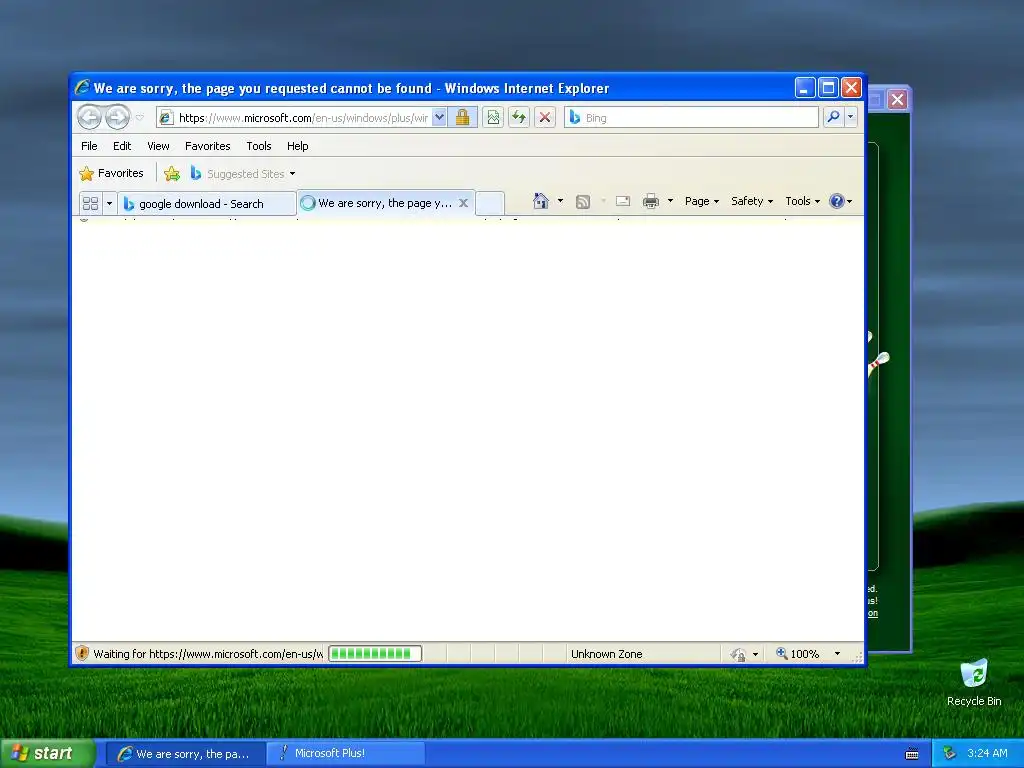Expand the Print options dropdown arrow
The width and height of the screenshot is (1024, 768).
[x=670, y=201]
